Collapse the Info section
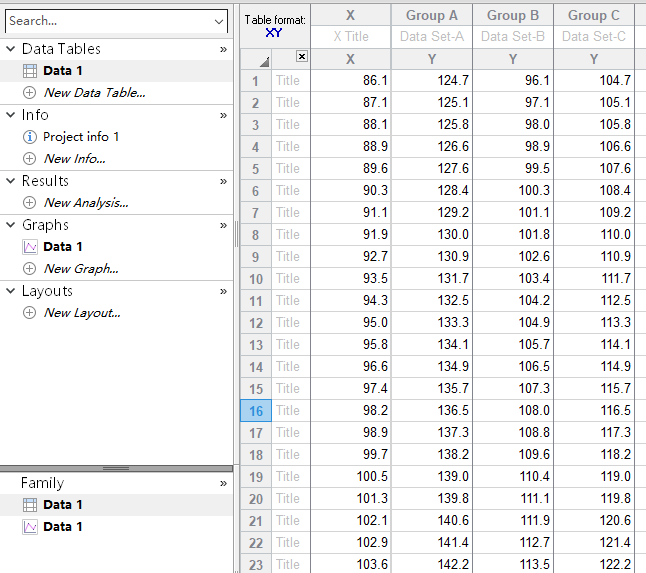 point(11,115)
